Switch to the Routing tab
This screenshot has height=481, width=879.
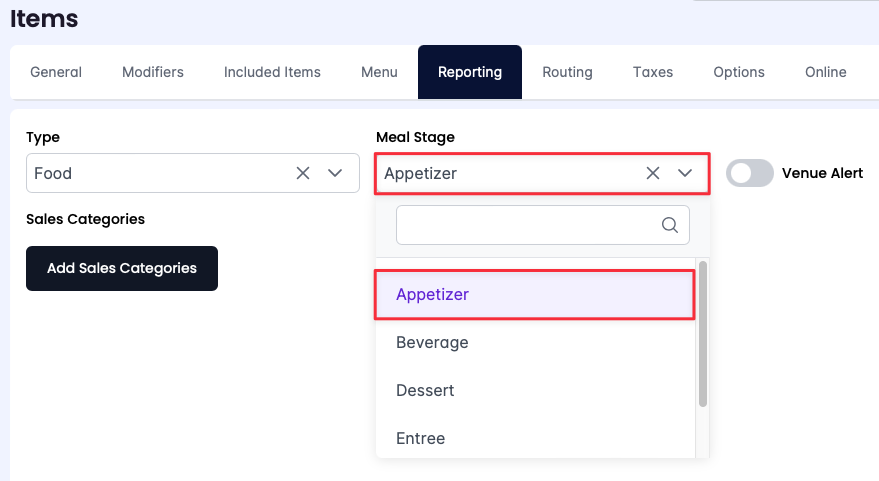(567, 72)
